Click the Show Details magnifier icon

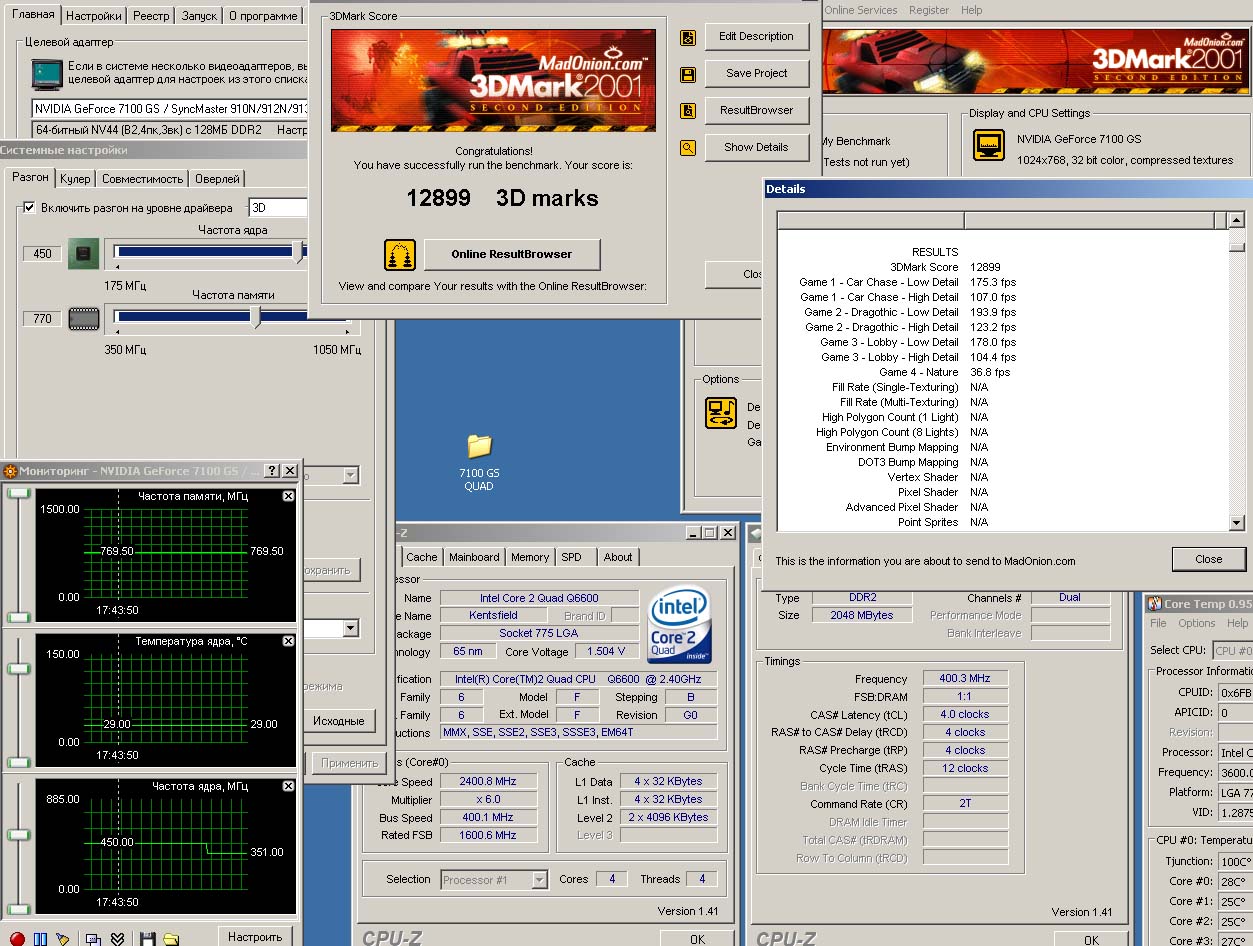(688, 148)
